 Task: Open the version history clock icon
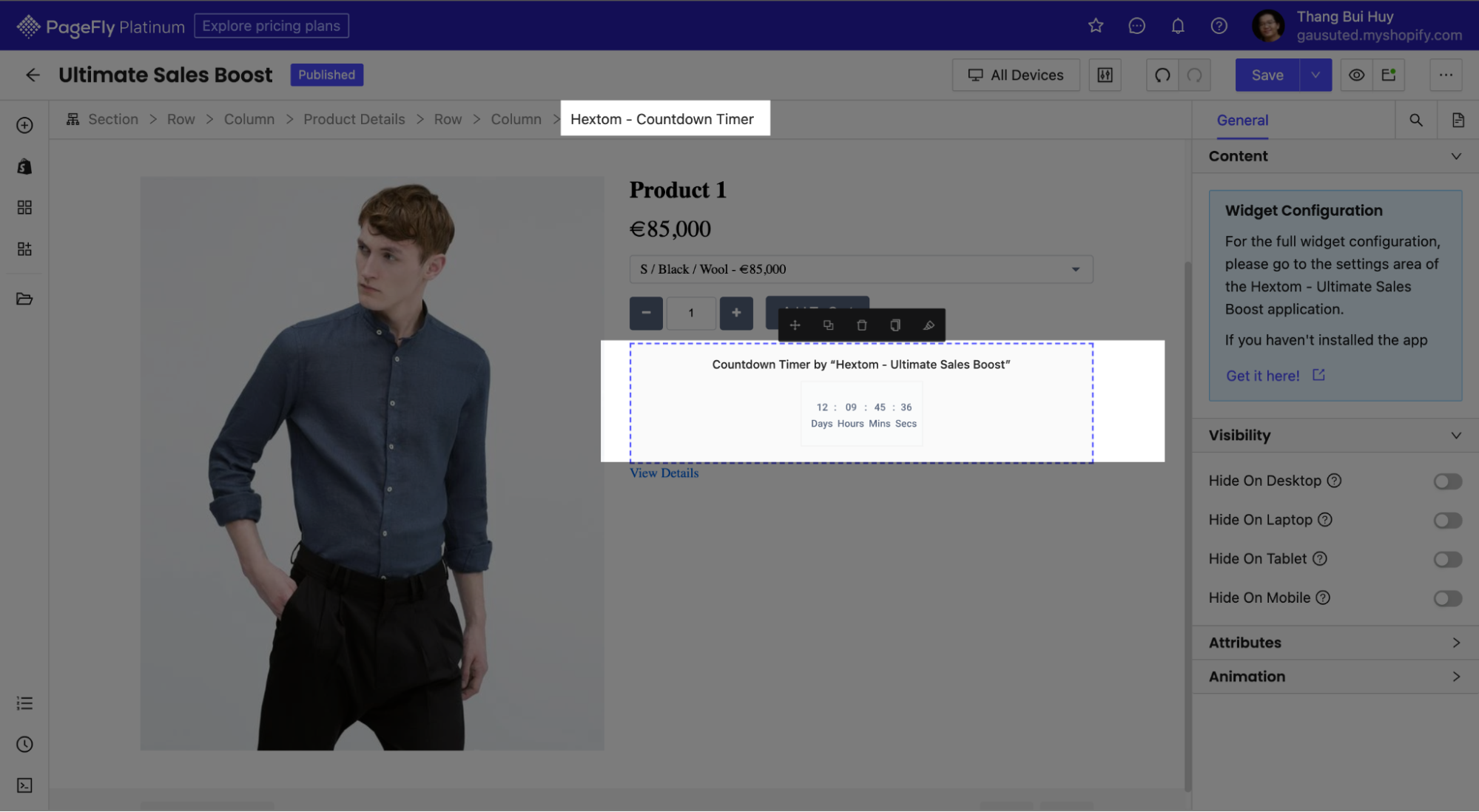point(24,744)
